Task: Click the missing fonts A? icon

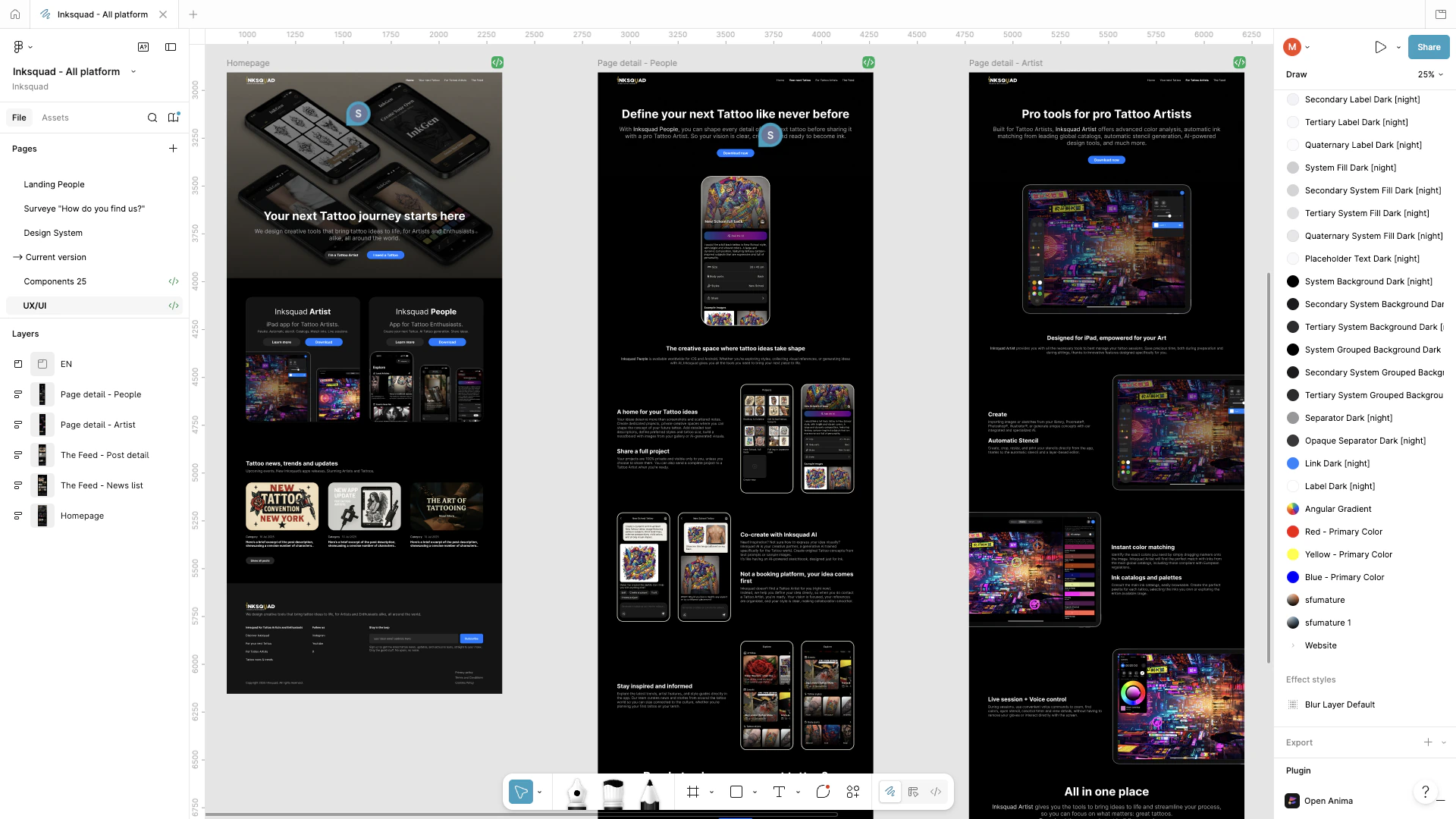Action: pos(143,47)
